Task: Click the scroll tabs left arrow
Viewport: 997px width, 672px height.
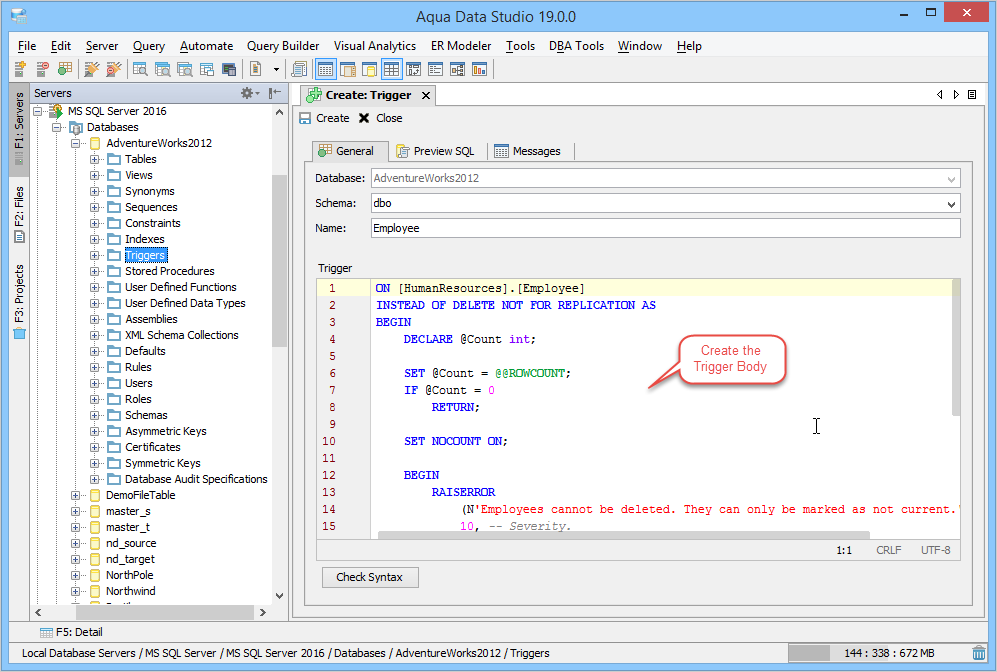Action: (x=940, y=95)
